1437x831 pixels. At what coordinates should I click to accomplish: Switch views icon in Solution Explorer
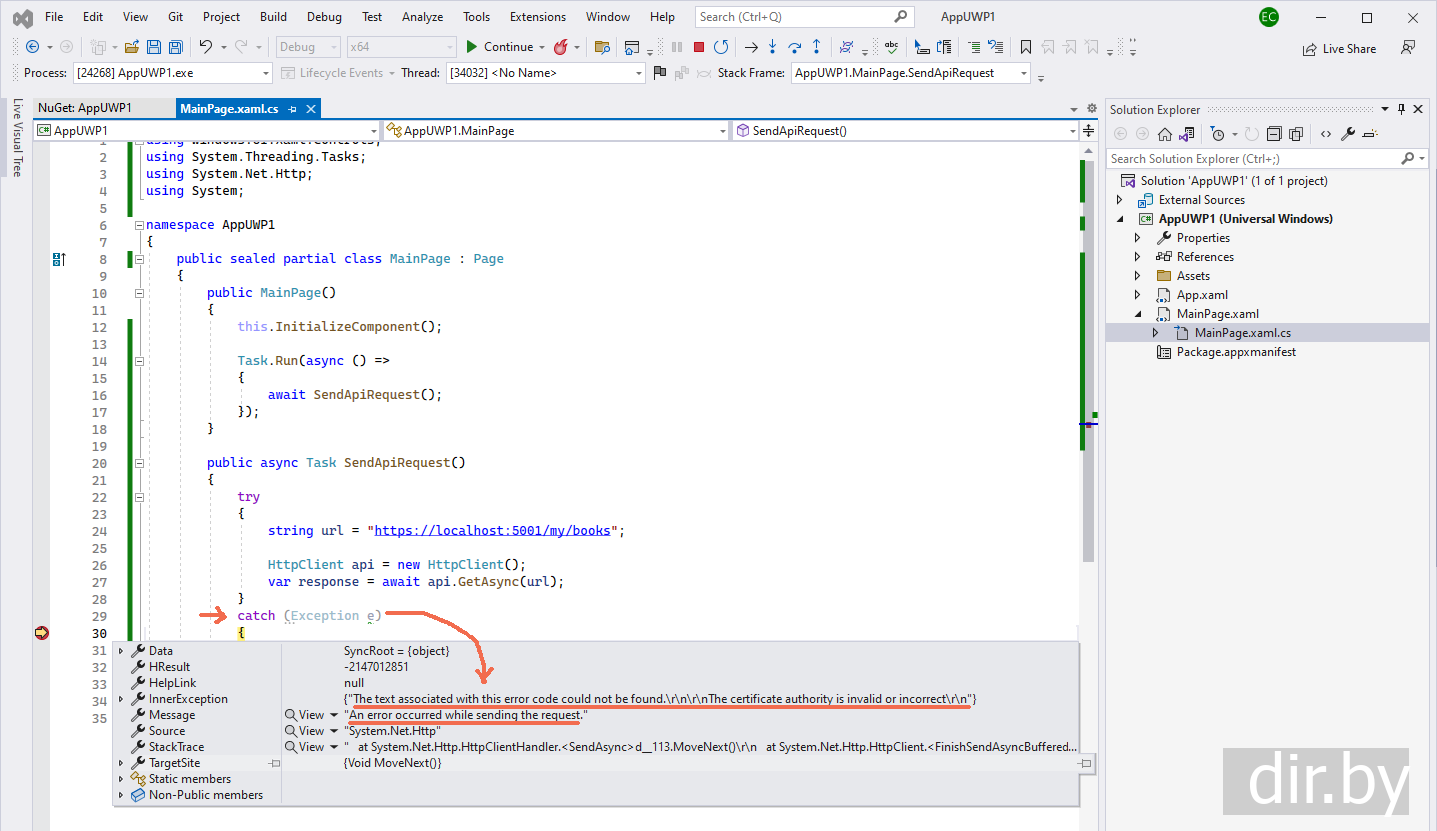pyautogui.click(x=1187, y=134)
